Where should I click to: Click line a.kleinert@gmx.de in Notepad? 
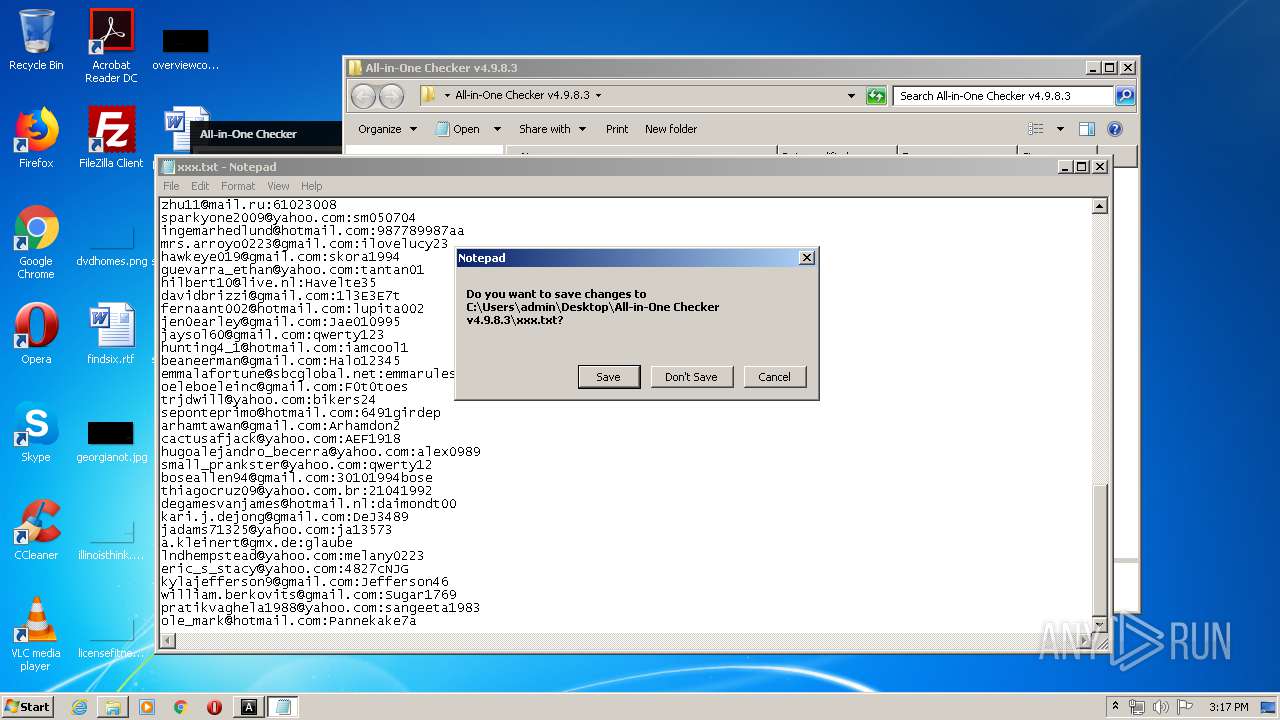[x=256, y=543]
